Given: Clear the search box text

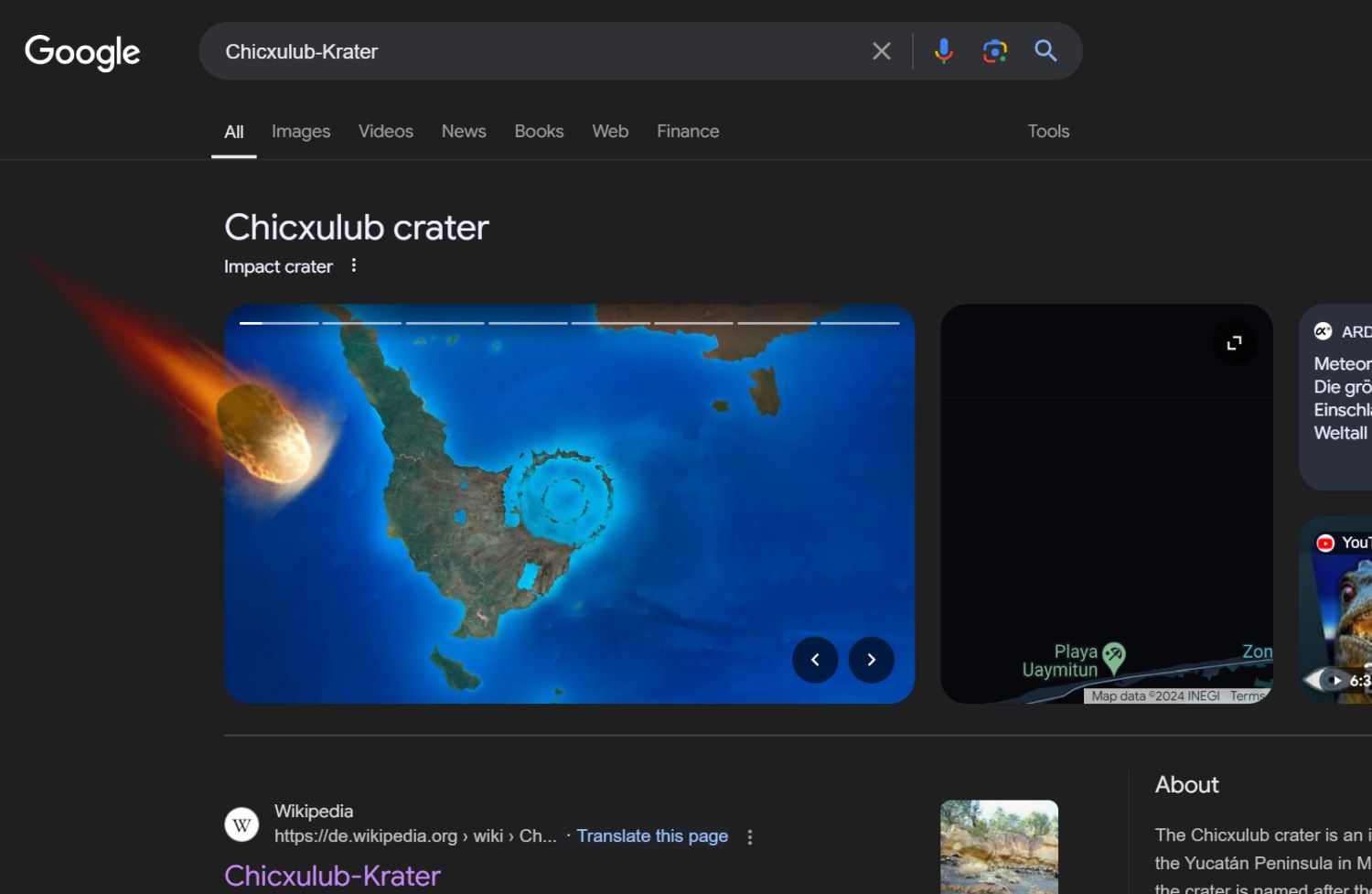Looking at the screenshot, I should [x=881, y=51].
